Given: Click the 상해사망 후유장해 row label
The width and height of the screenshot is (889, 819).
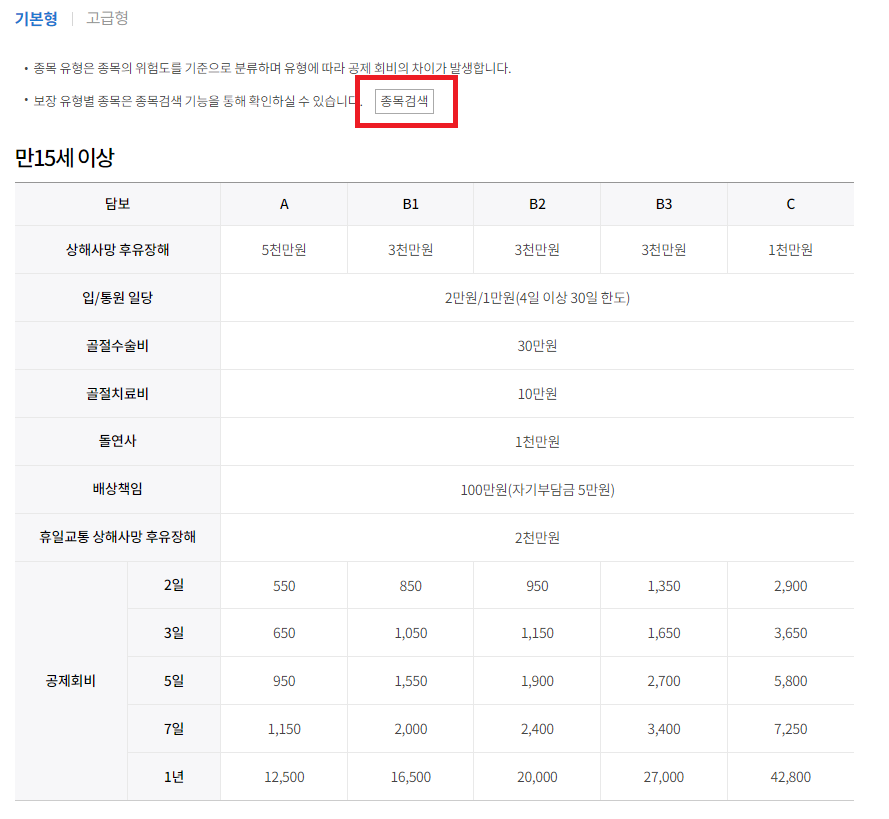Looking at the screenshot, I should click(117, 250).
